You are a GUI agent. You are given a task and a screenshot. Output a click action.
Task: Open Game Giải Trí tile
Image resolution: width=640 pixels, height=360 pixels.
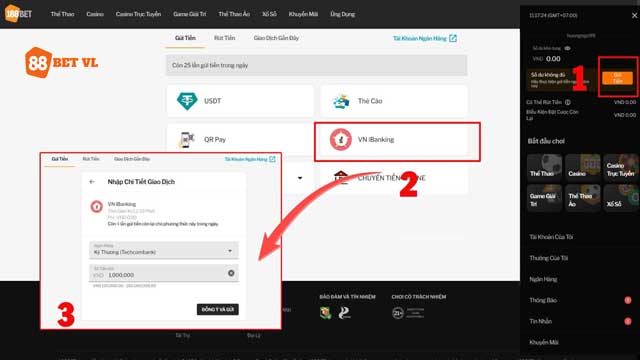click(x=544, y=198)
